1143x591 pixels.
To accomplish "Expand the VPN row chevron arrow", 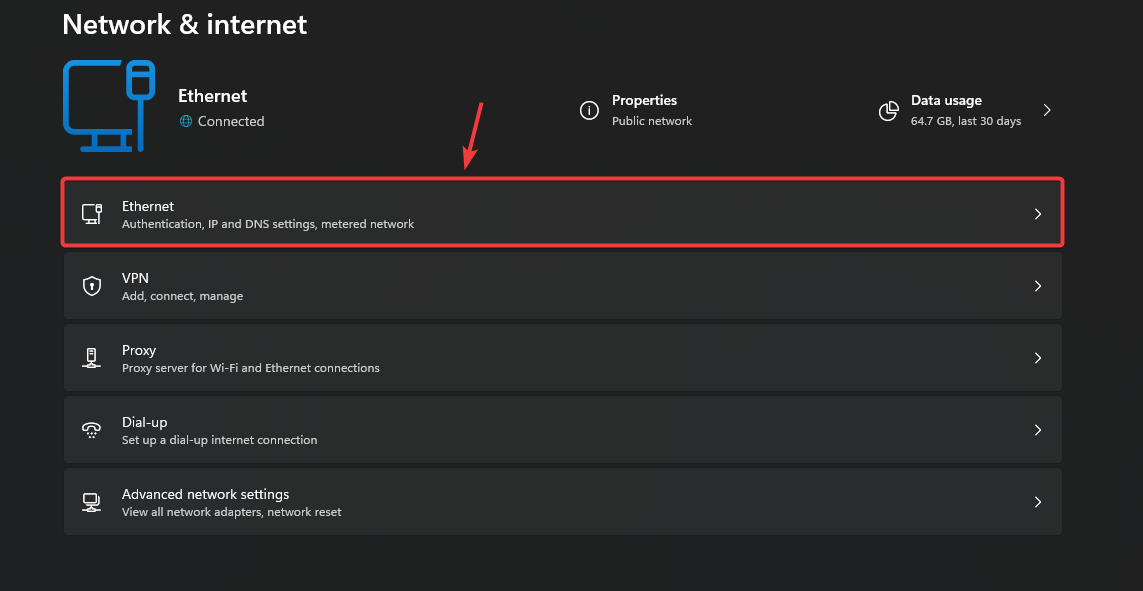I will [1038, 286].
